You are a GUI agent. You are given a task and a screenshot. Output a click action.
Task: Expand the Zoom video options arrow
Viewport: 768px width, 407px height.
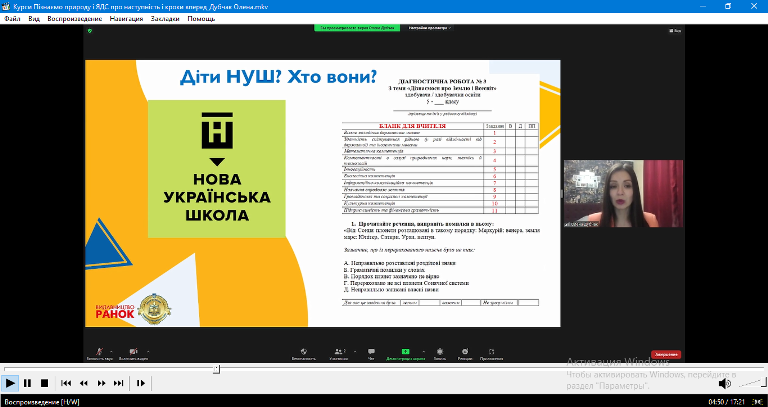click(x=148, y=351)
